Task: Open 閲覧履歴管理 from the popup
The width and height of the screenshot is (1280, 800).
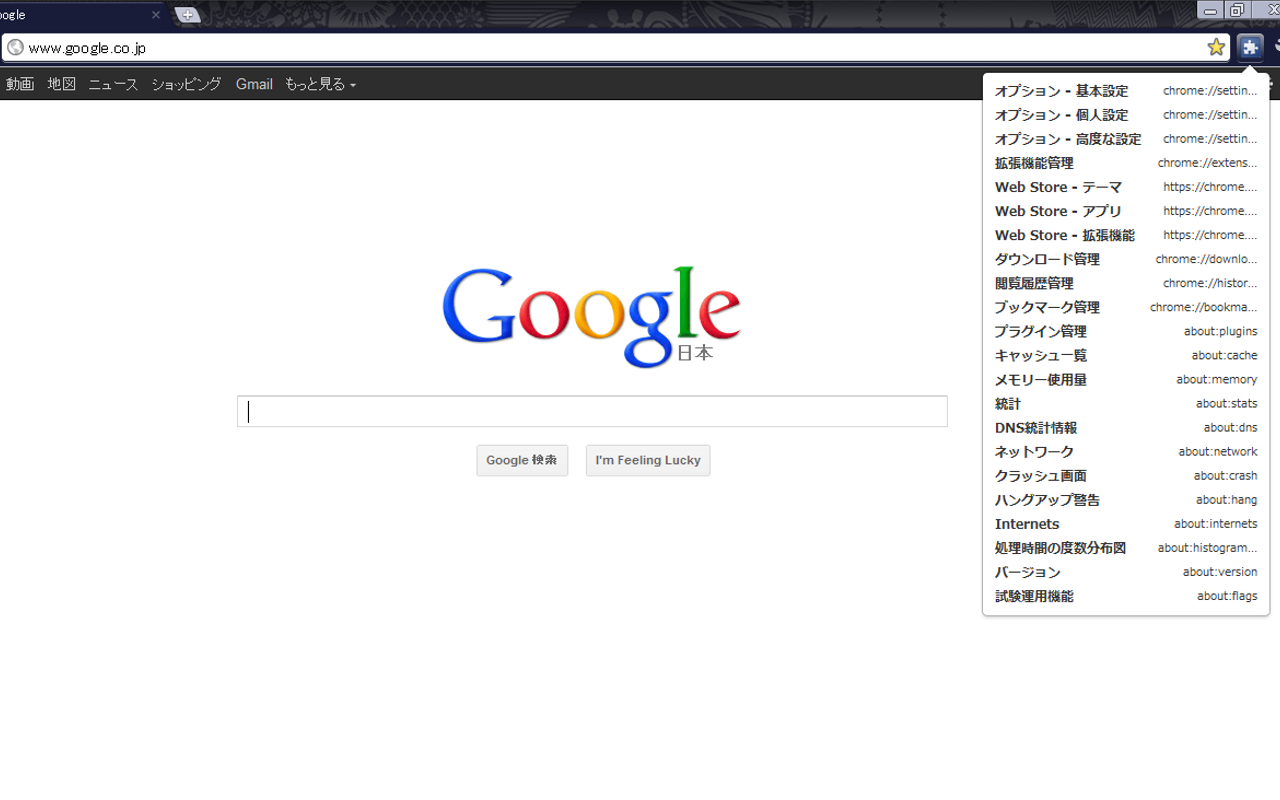Action: coord(1126,283)
